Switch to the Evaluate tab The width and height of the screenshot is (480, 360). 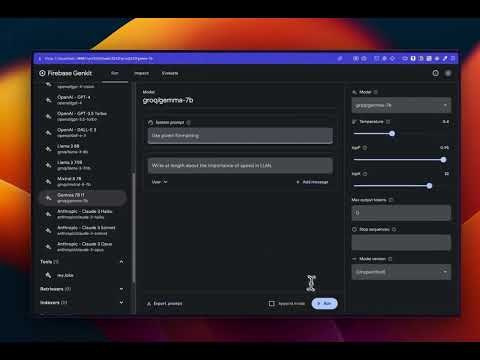click(x=170, y=73)
